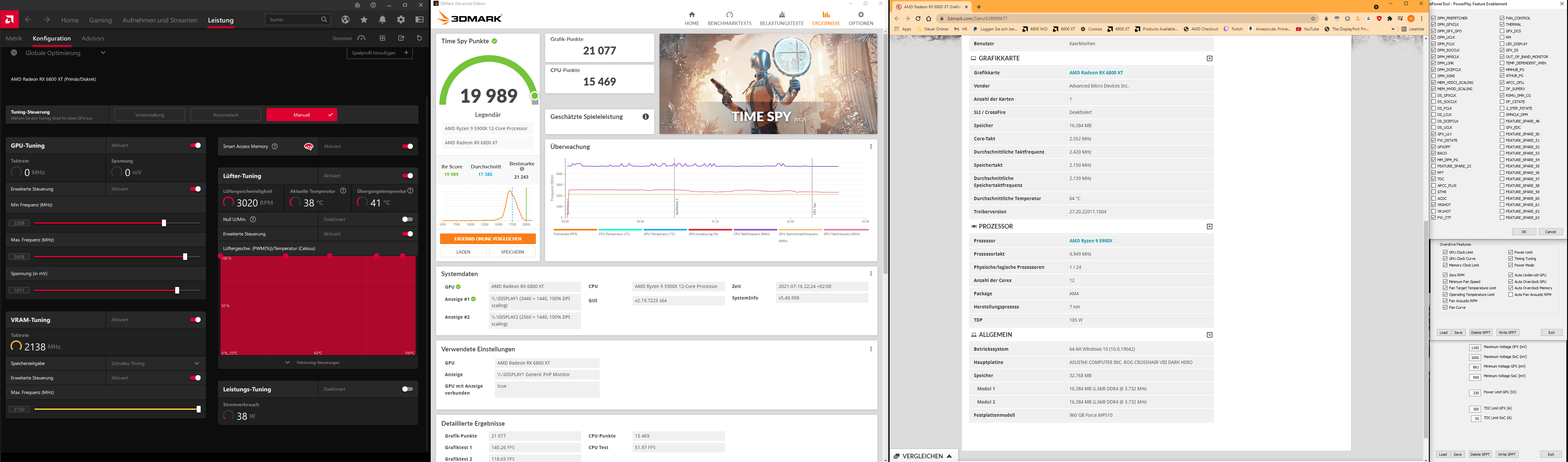Collapse the PROZESSOR section
This screenshot has height=462, width=1568.
point(1210,227)
